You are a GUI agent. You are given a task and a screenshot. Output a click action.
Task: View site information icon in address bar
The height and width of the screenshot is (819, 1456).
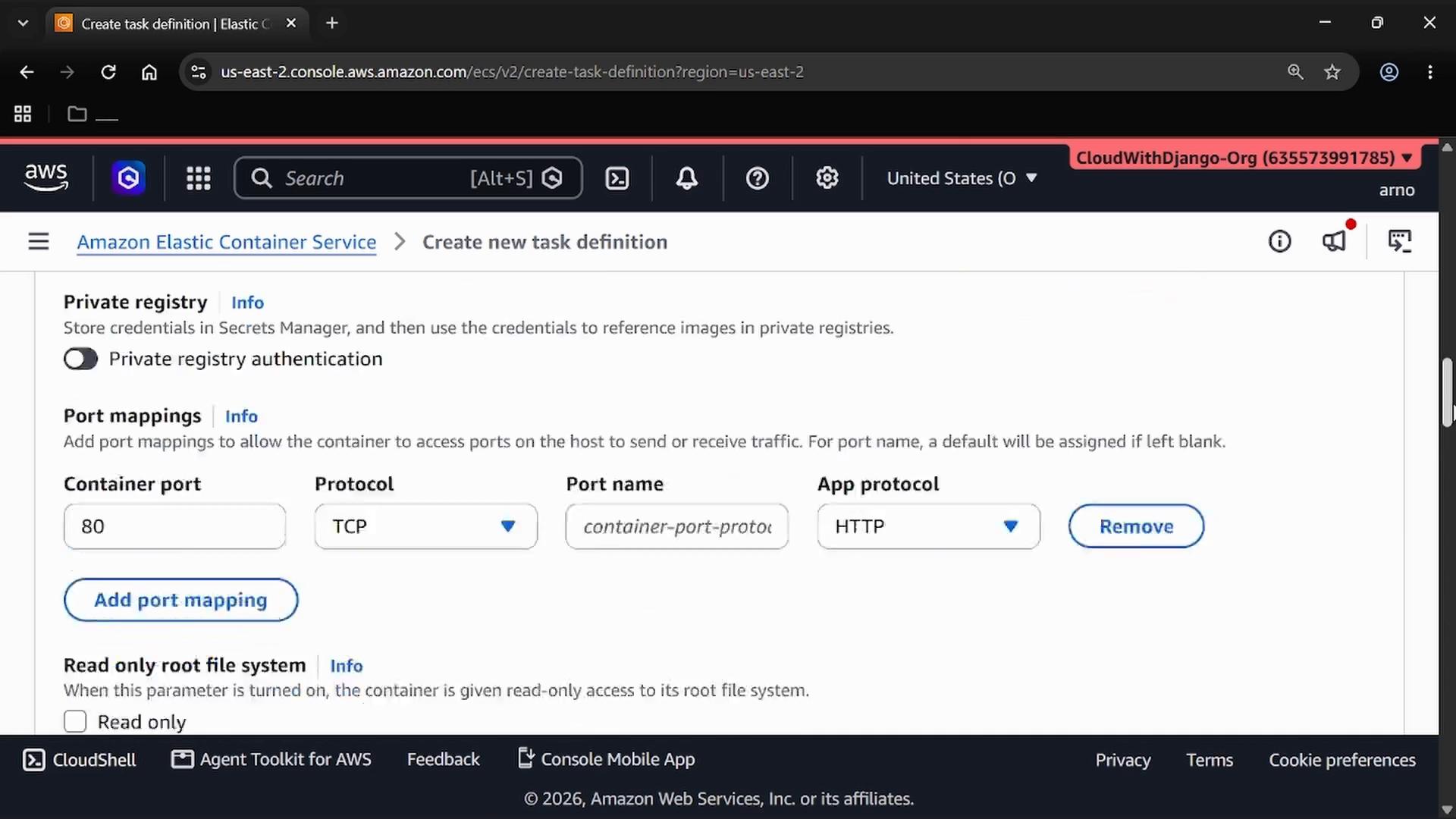(199, 72)
